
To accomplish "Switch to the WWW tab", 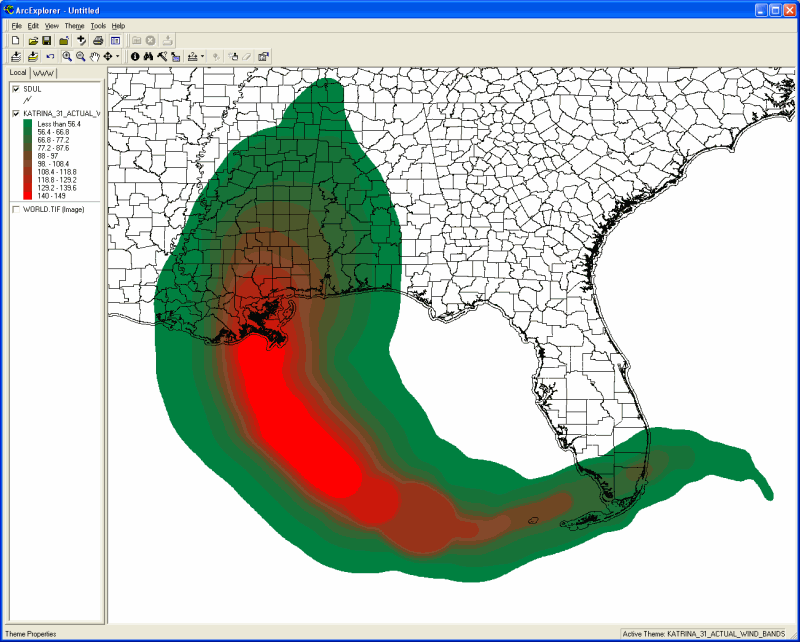I will 44,73.
